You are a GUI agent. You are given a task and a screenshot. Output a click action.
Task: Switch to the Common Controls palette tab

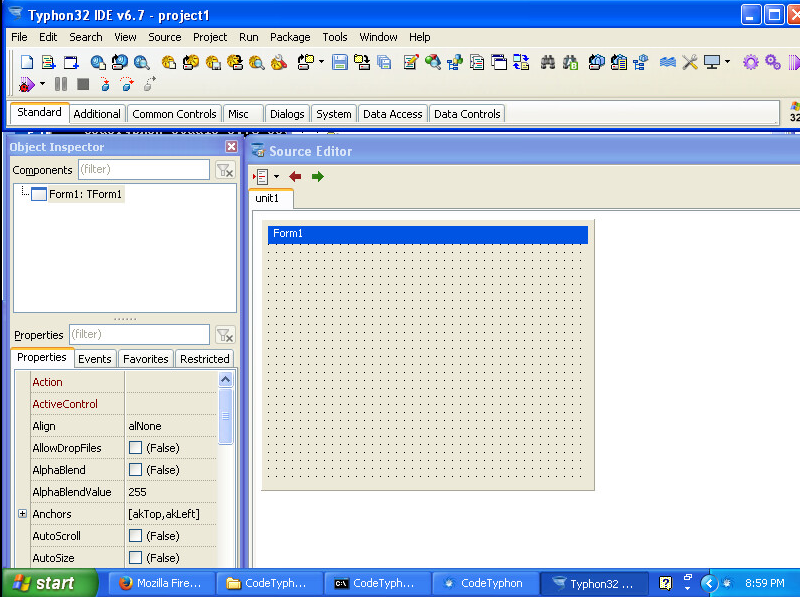tap(174, 114)
